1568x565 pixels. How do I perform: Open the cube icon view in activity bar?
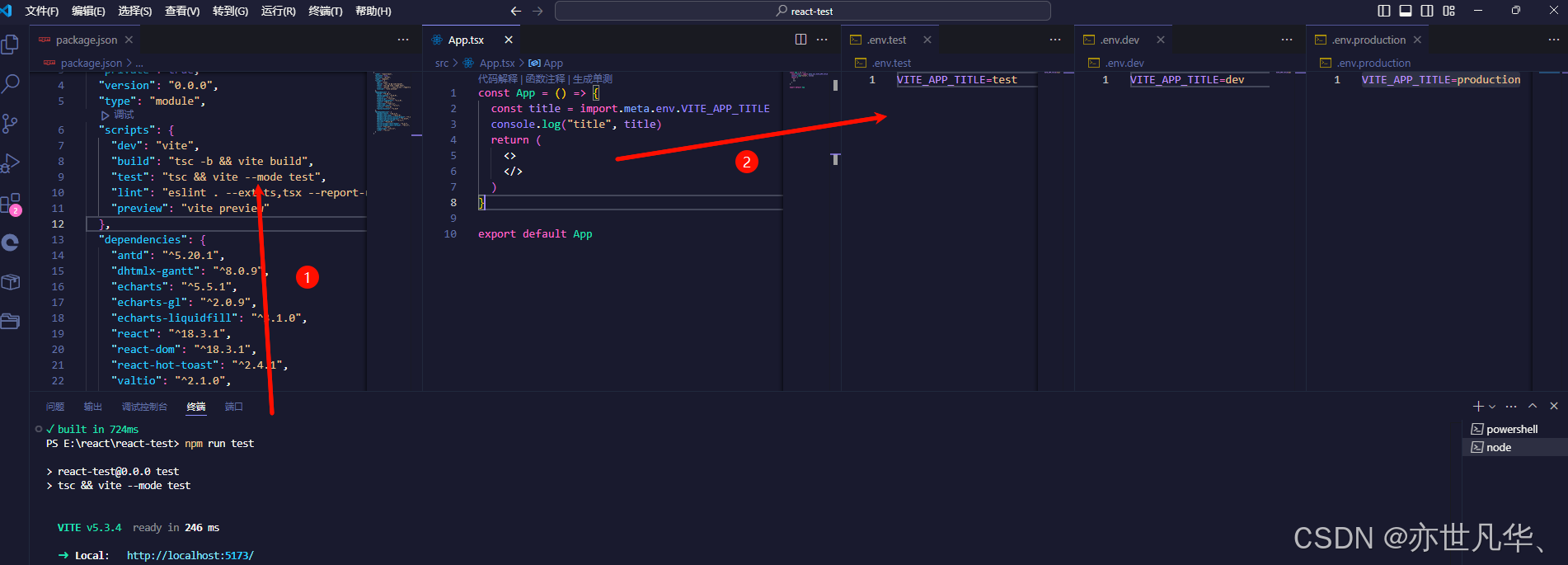11,282
